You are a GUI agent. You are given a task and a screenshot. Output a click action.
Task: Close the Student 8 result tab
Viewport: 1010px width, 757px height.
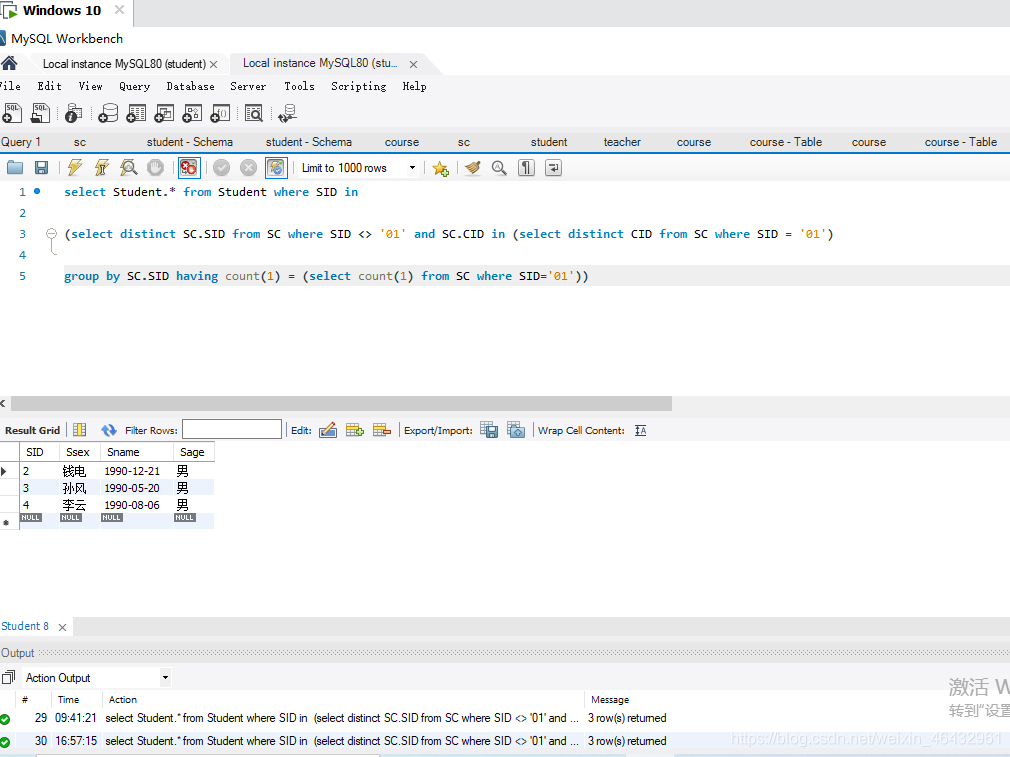tap(62, 627)
